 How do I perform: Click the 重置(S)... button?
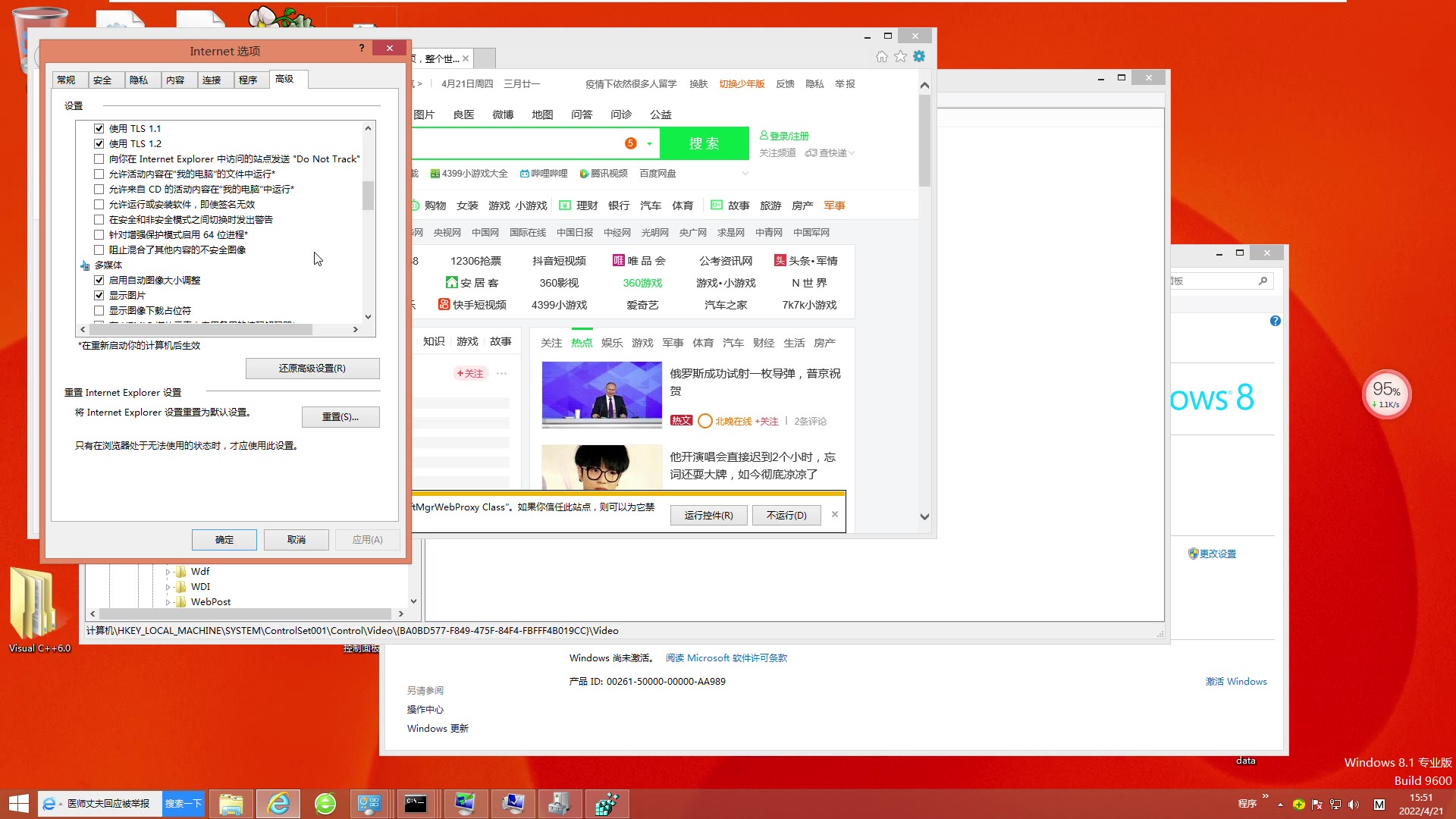point(340,417)
